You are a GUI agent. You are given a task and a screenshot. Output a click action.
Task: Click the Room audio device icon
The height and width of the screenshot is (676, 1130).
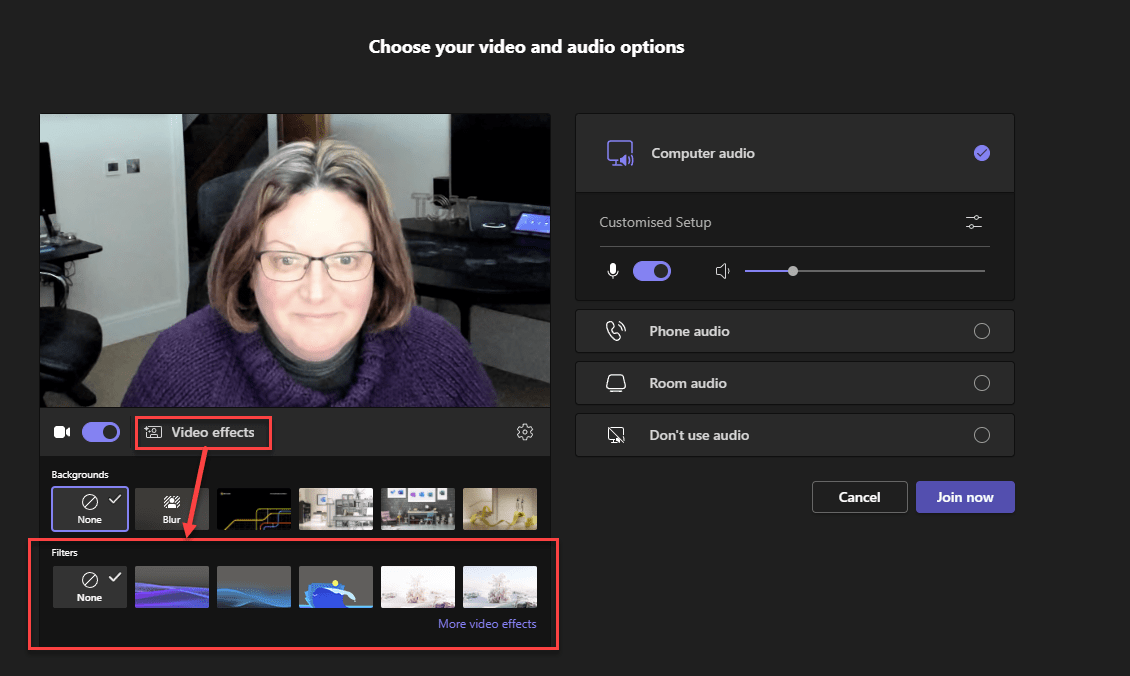click(x=616, y=383)
